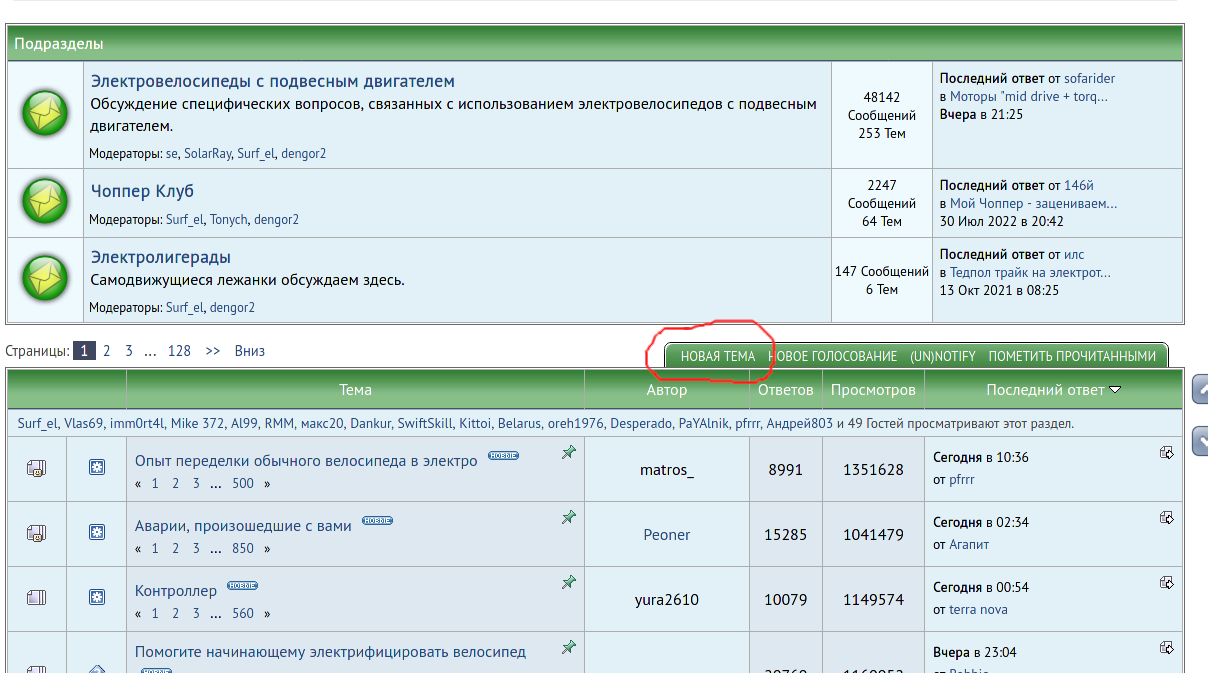The image size is (1208, 673).
Task: Click the НОВЫЕ badge next to Аварии, произошедшие с вами
Action: click(x=377, y=521)
